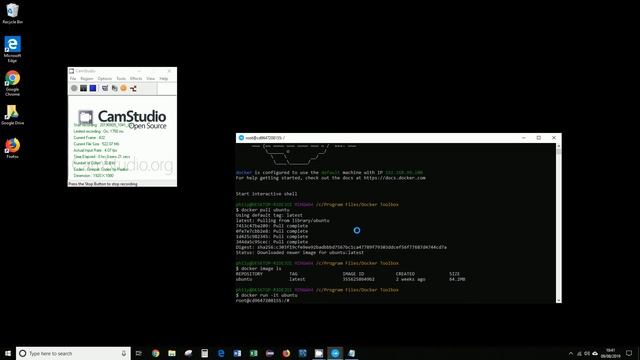
Task: Open Task View from the taskbar
Action: [x=139, y=353]
